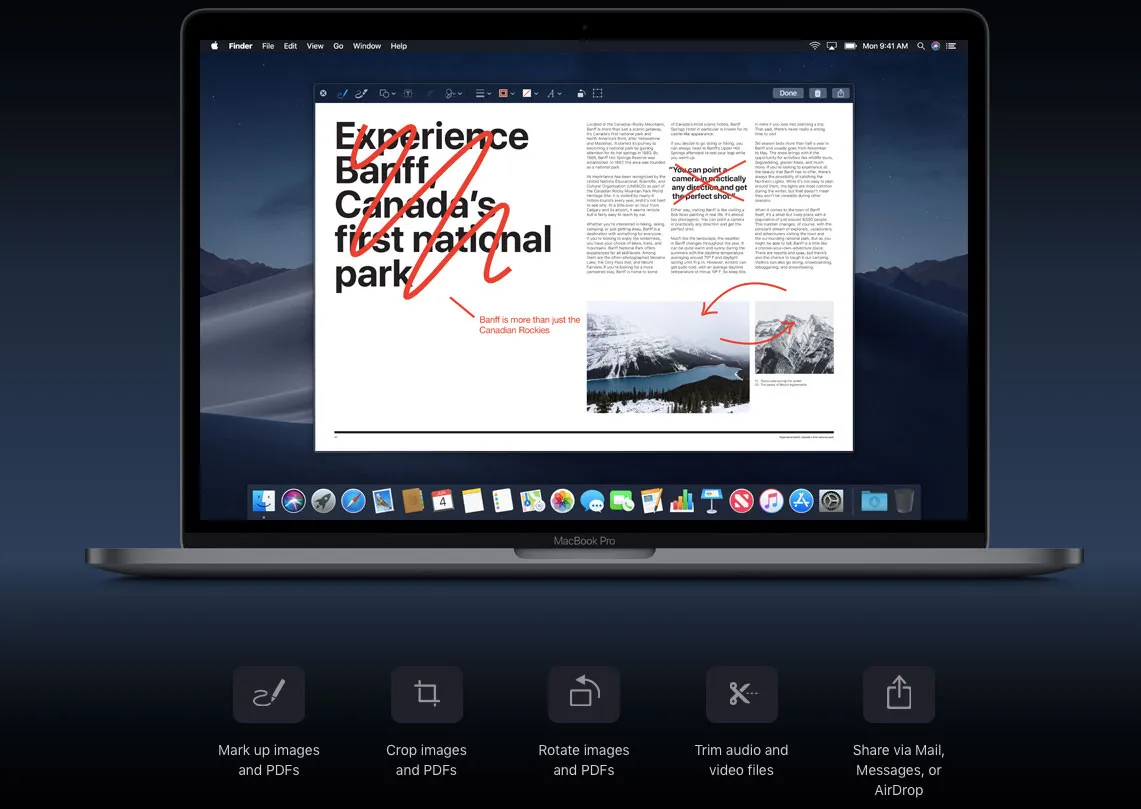The height and width of the screenshot is (809, 1141).
Task: Pick a color from the Fill Color swatch
Action: (525, 92)
